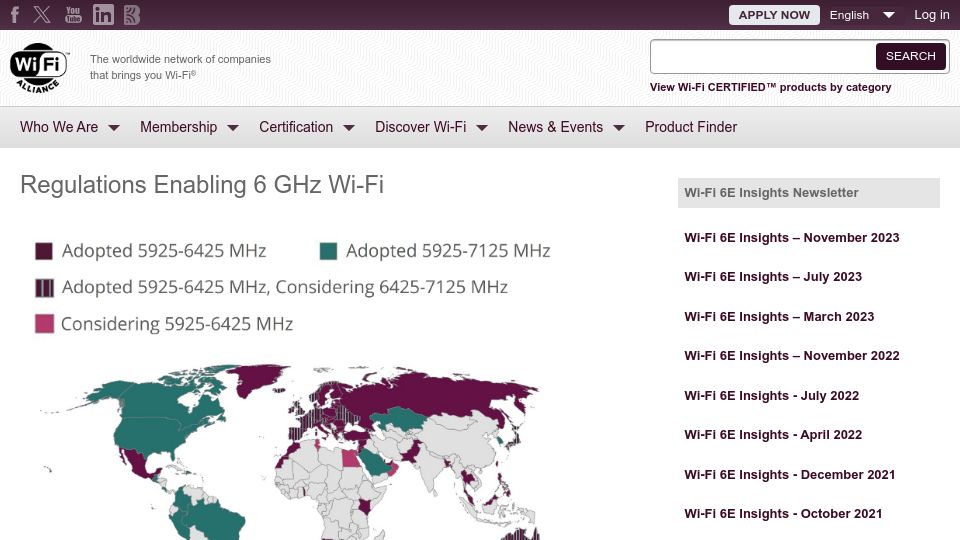
Task: Open the News & Events menu
Action: point(555,127)
